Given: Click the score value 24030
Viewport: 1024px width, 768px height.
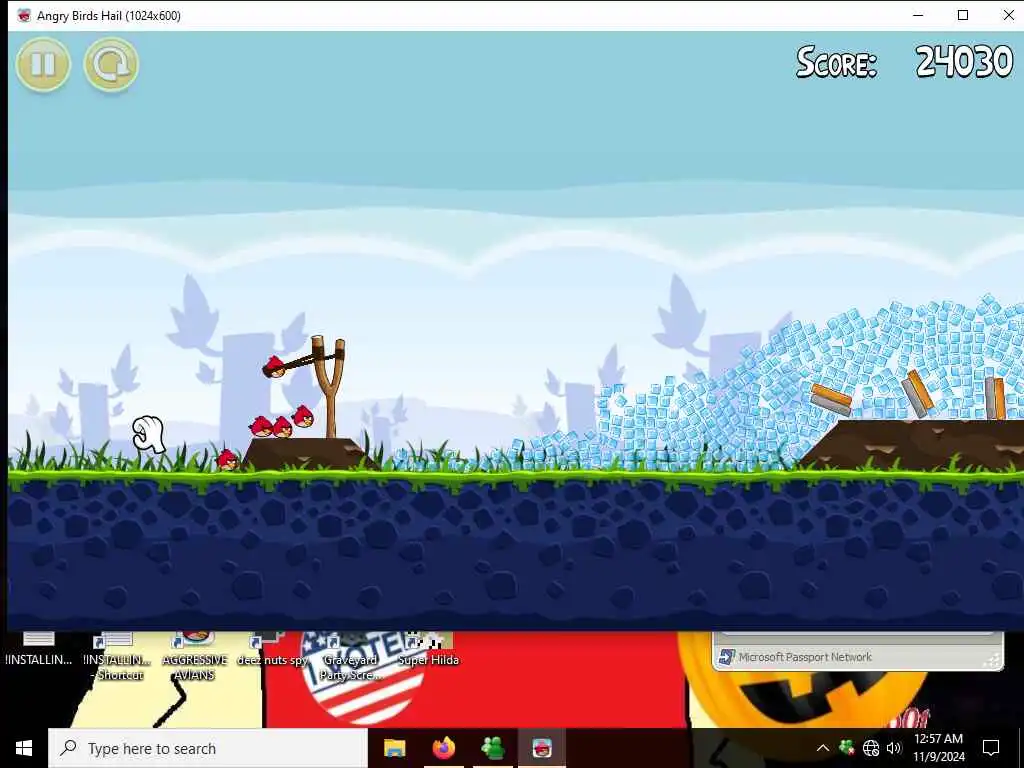Looking at the screenshot, I should [x=964, y=62].
